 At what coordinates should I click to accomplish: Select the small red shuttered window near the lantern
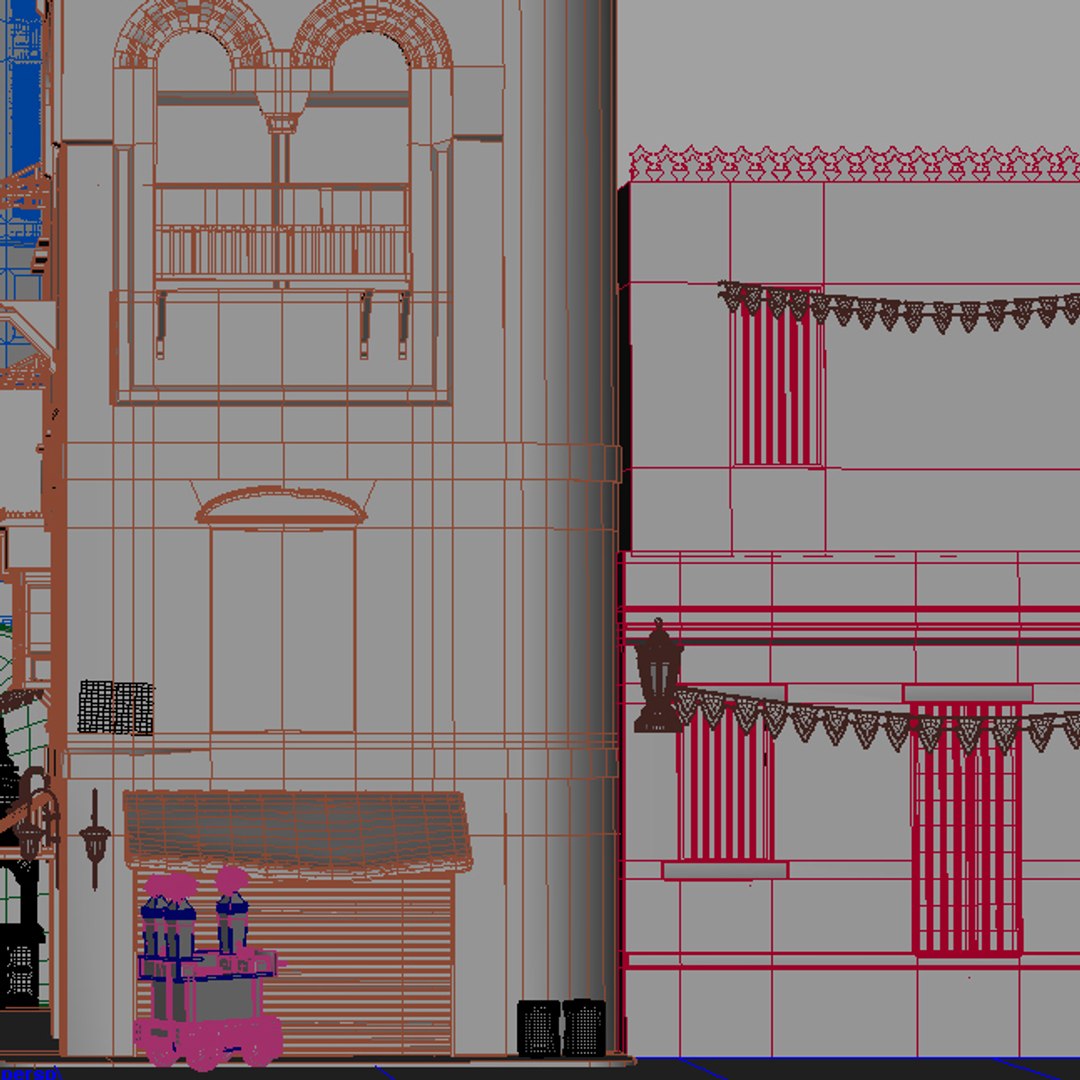725,785
